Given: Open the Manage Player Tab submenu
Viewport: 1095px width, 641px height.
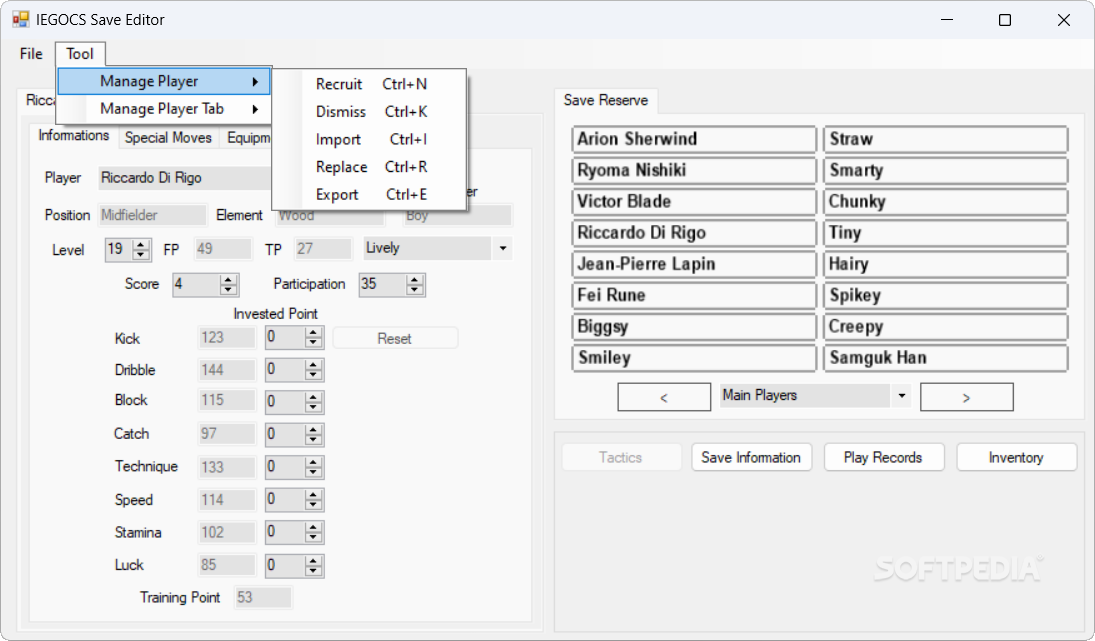Looking at the screenshot, I should point(164,109).
